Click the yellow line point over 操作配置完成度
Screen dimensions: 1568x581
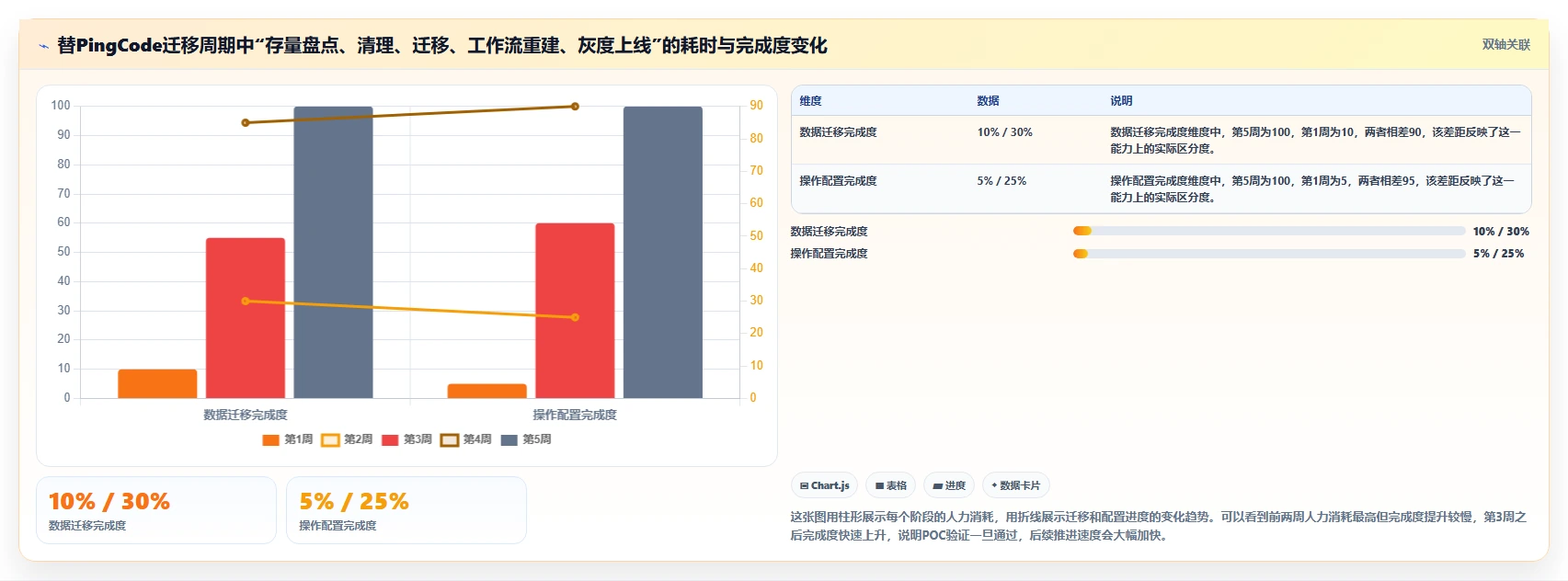[x=575, y=317]
